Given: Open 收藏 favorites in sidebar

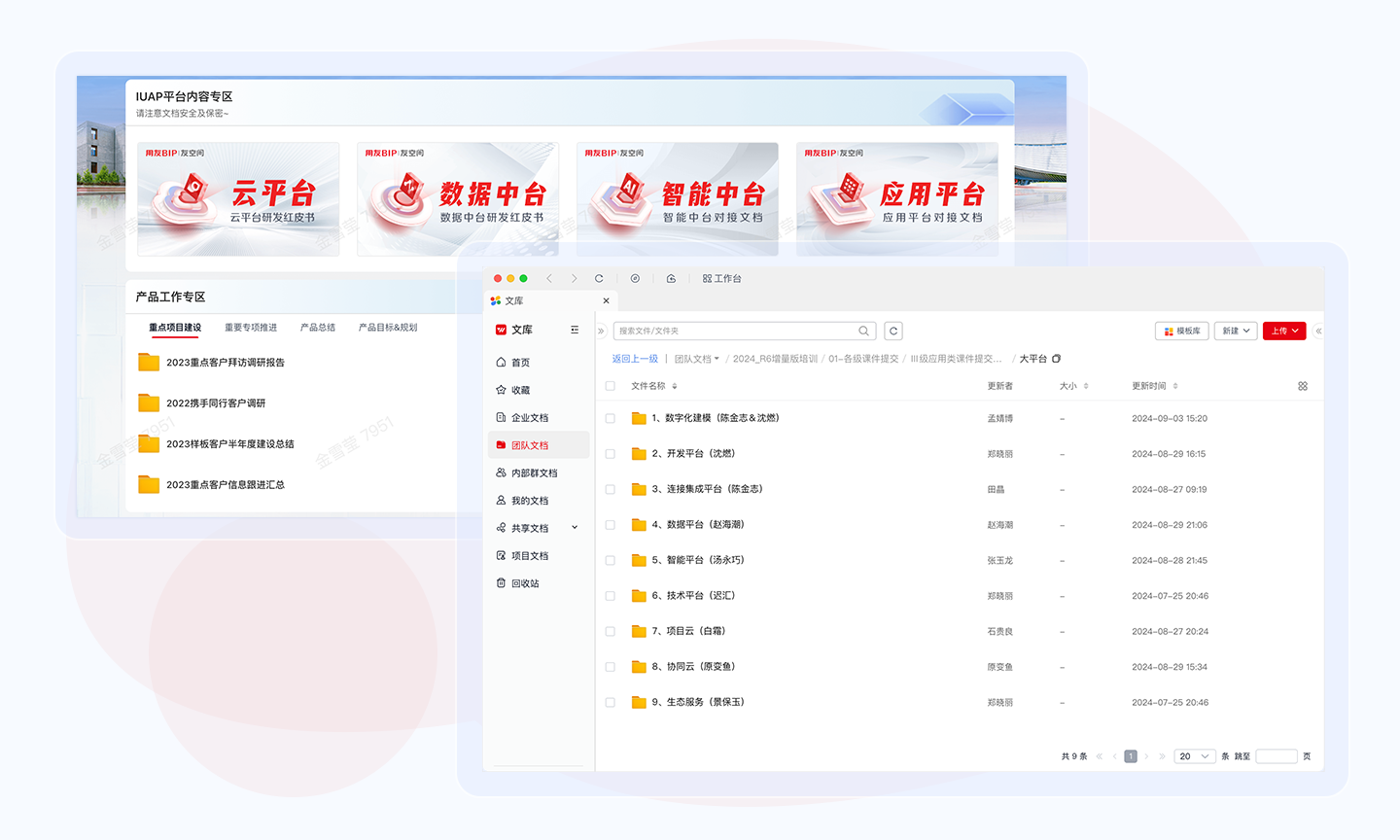Looking at the screenshot, I should point(520,390).
